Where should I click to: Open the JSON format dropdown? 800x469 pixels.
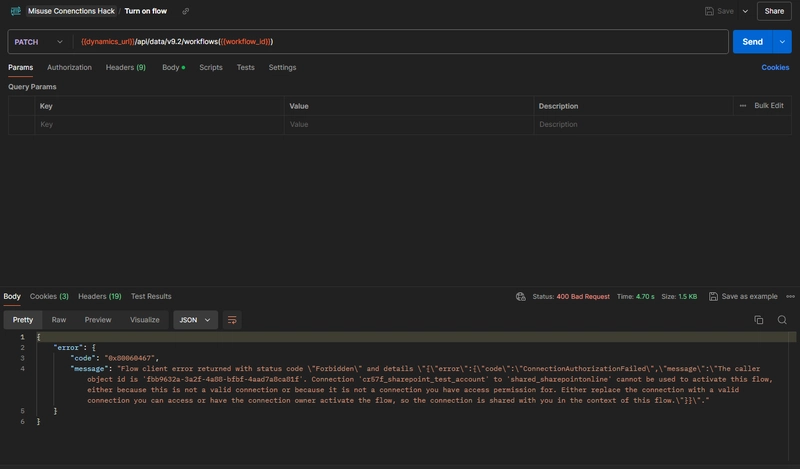point(195,320)
